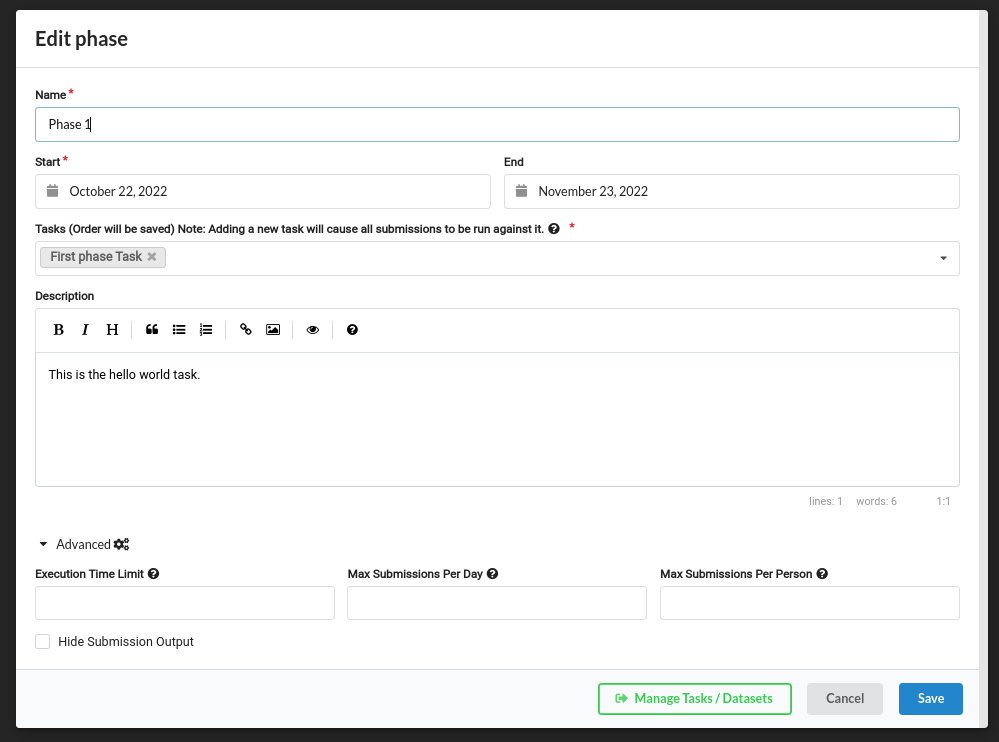This screenshot has height=742, width=999.
Task: Remove the First phase Task tag
Action: 152,257
